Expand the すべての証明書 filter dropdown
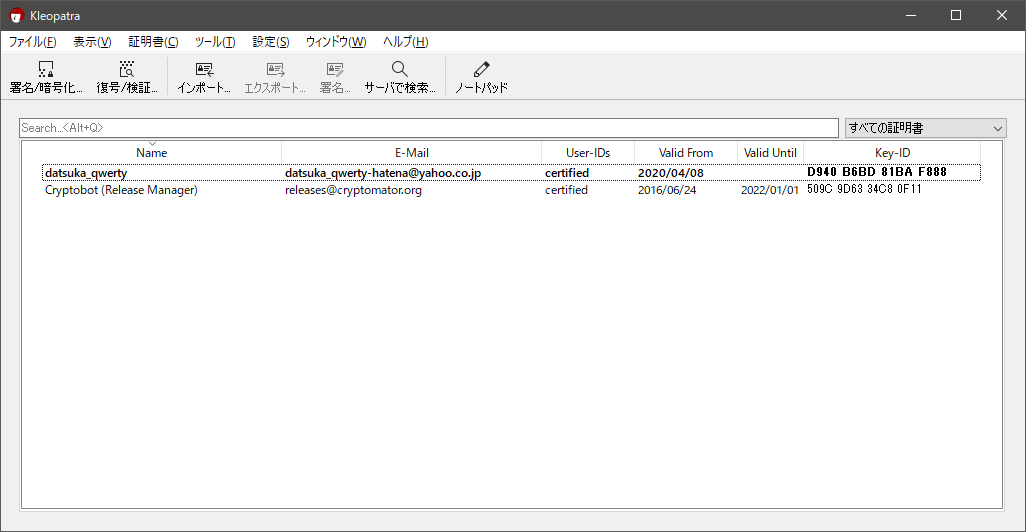This screenshot has height=532, width=1026. [925, 128]
